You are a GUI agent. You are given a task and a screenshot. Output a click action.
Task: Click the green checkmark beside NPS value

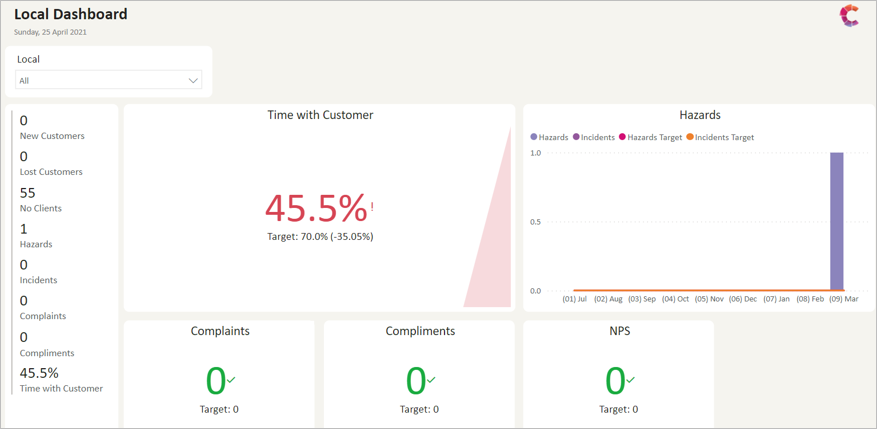[x=631, y=380]
